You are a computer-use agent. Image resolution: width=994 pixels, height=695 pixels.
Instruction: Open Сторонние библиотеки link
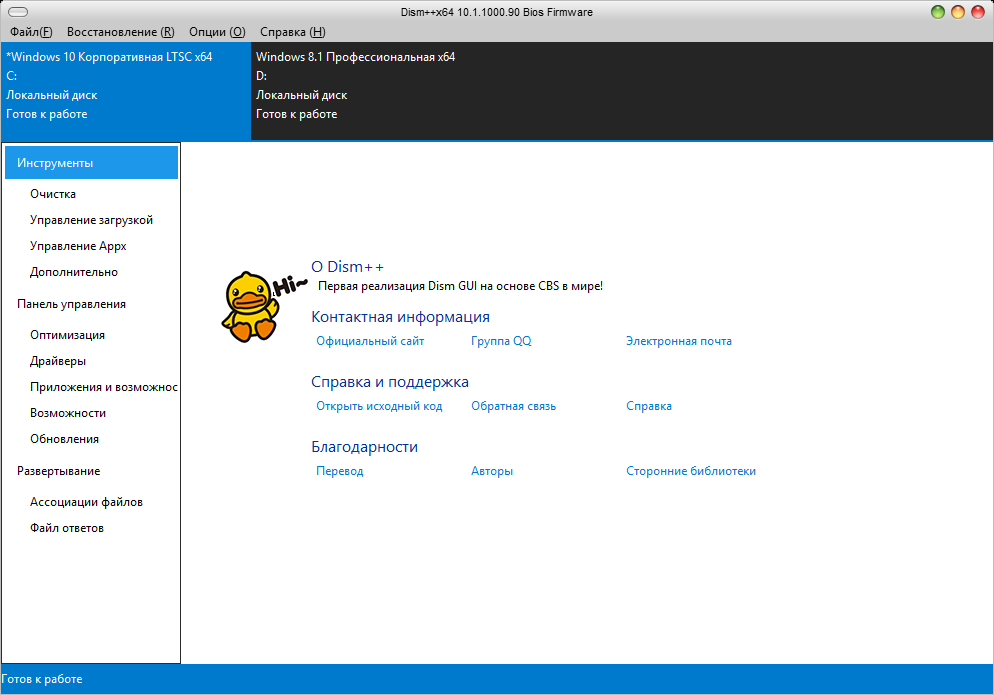[x=690, y=471]
